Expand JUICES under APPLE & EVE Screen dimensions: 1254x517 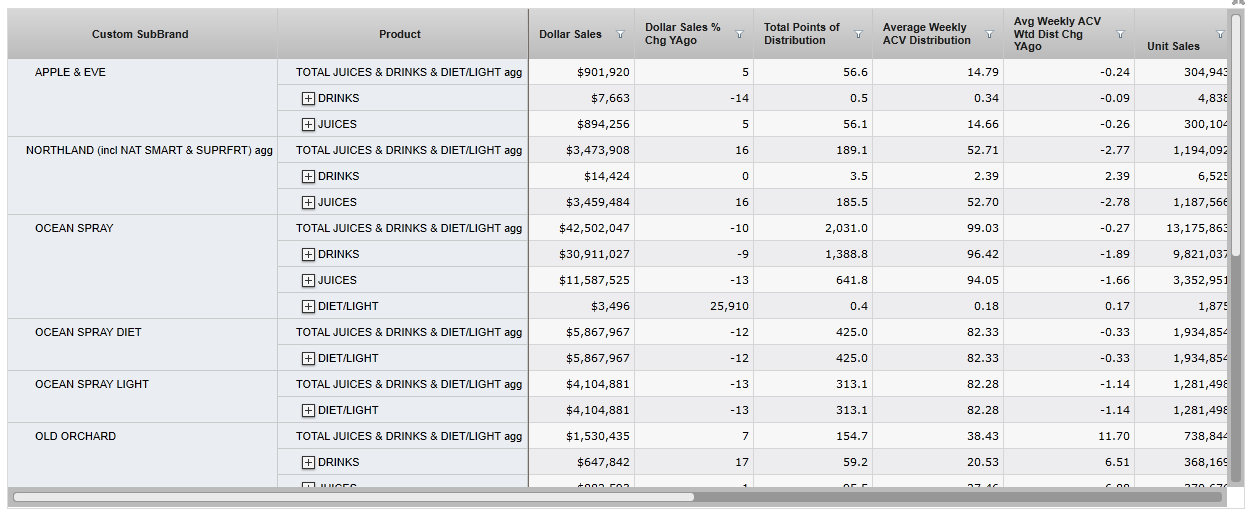point(308,125)
